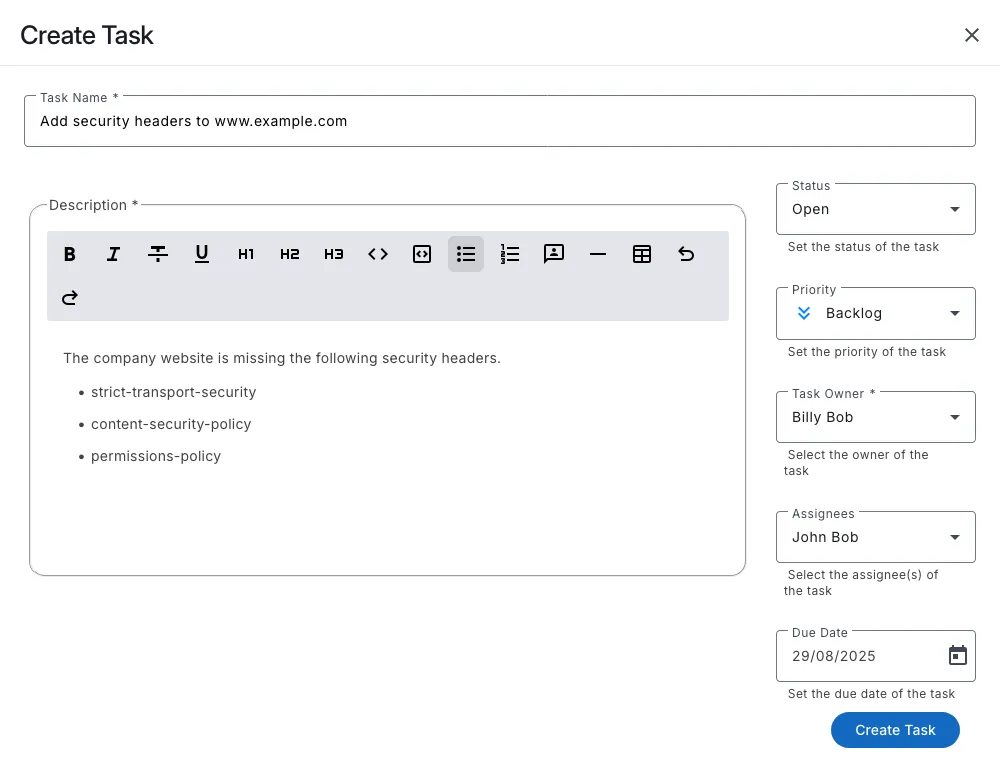Toggle strikethrough text formatting
This screenshot has height=764, width=1000.
tap(158, 254)
